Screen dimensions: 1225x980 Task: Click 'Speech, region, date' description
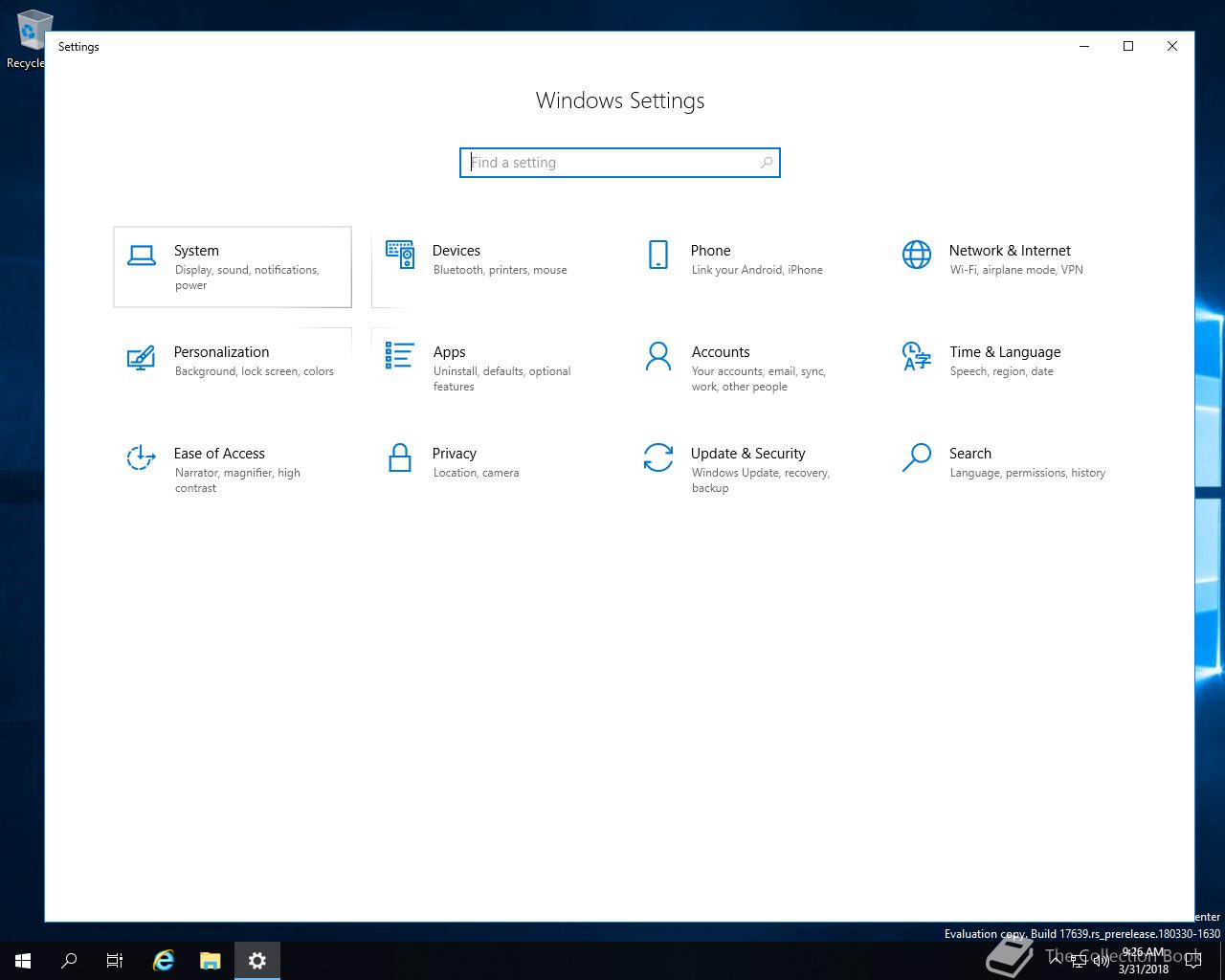[x=1001, y=371]
